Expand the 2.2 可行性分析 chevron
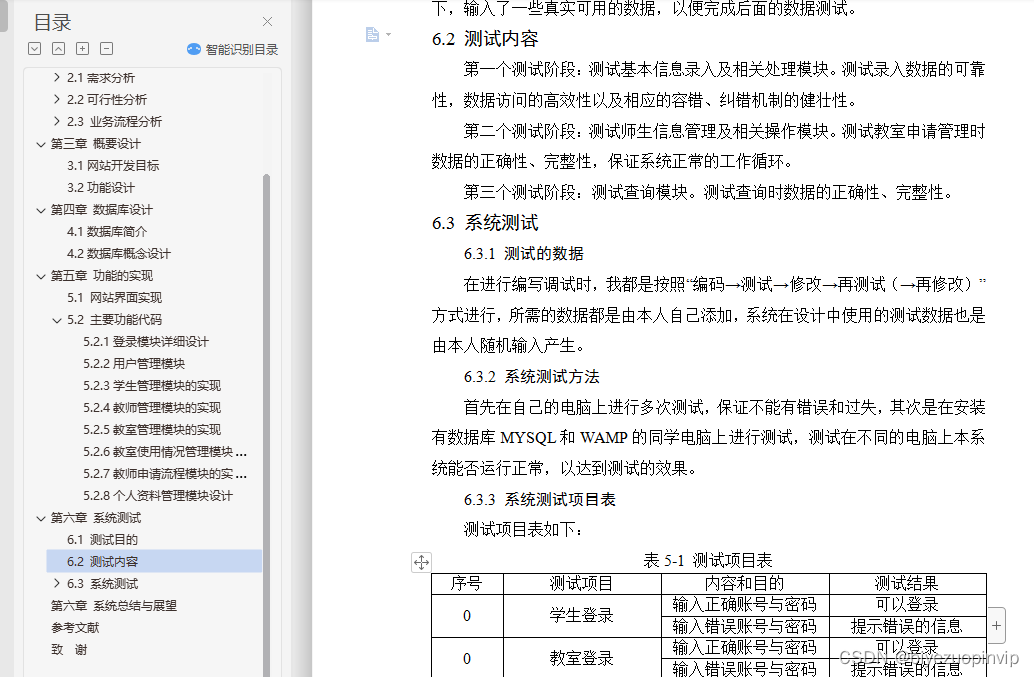This screenshot has width=1034, height=677. click(57, 100)
